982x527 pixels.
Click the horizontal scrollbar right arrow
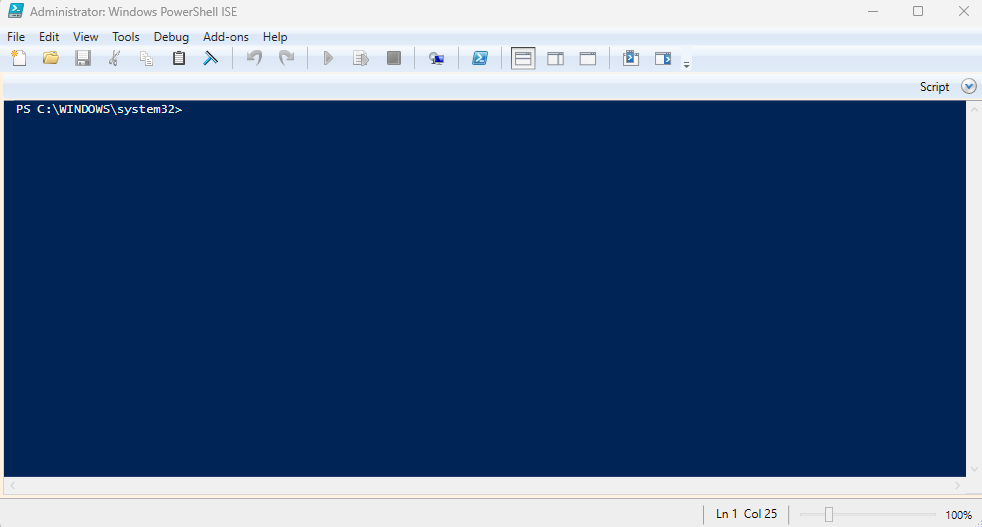coord(957,485)
